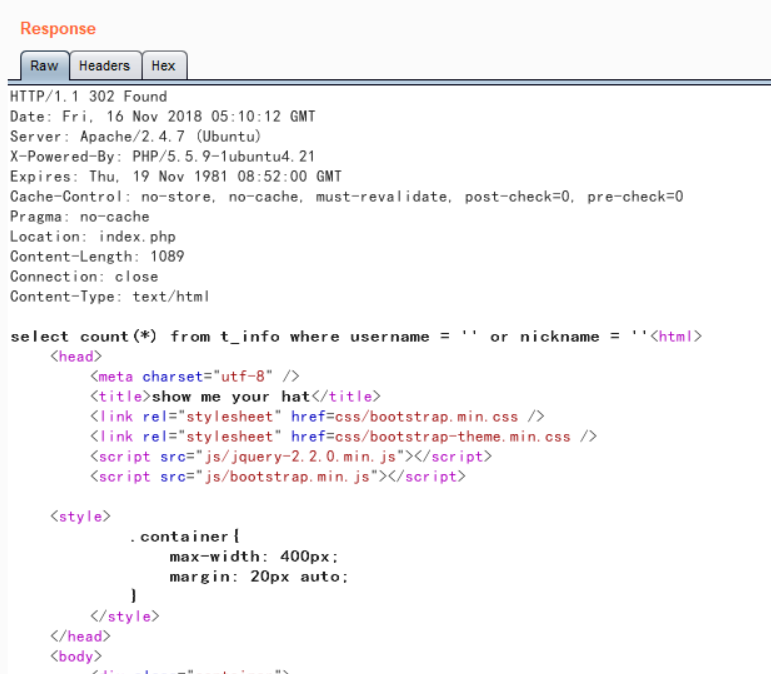Switch to the Raw tab
771x674 pixels.
tap(44, 65)
